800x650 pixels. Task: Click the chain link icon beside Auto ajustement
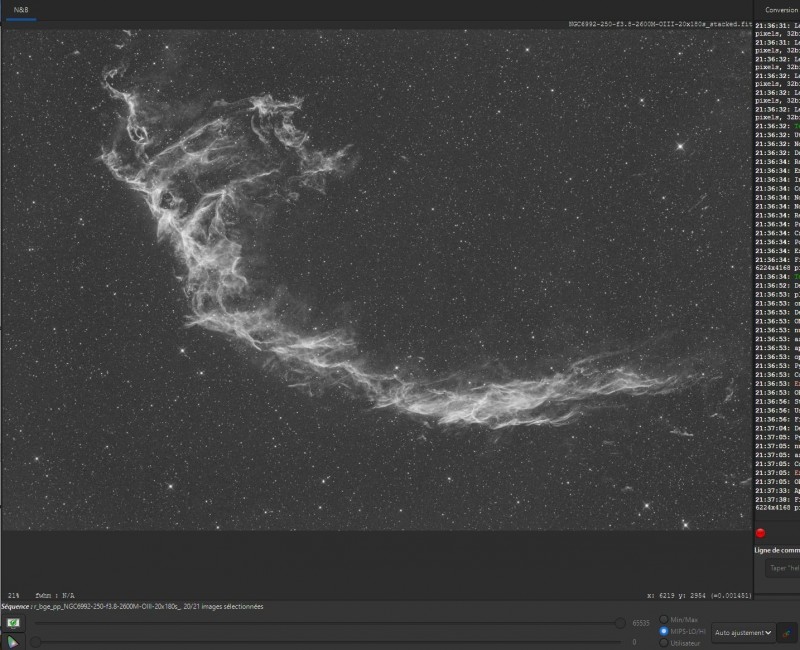point(787,633)
